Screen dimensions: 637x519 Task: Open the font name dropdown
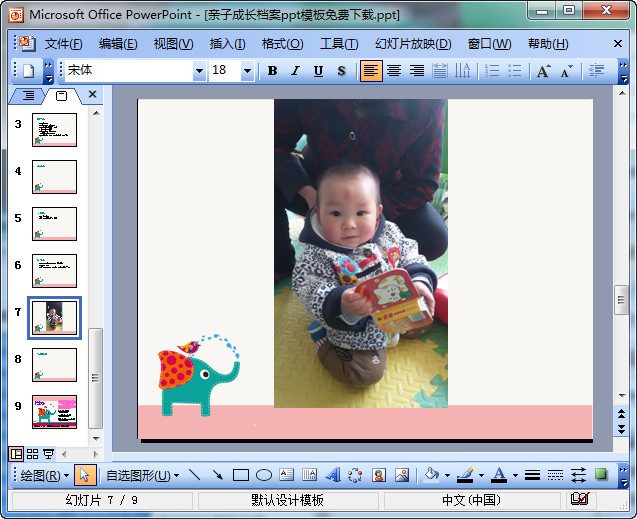(199, 71)
